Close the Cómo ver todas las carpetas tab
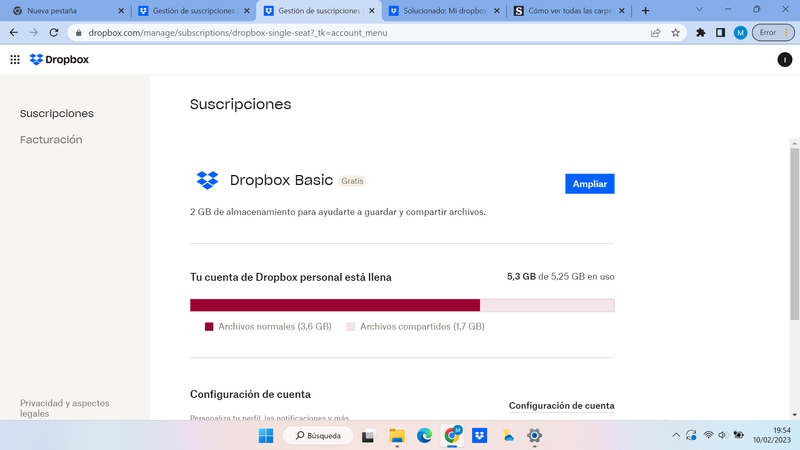 click(x=622, y=11)
